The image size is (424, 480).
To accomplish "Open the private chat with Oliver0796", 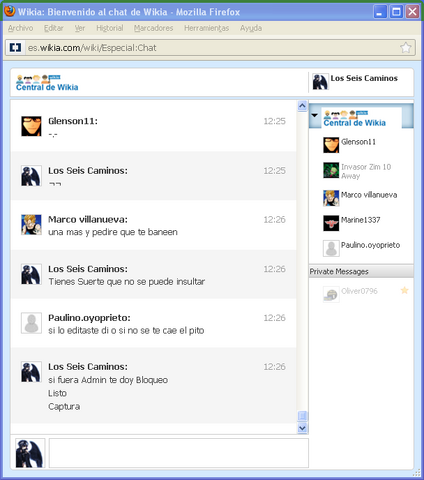I will click(359, 291).
